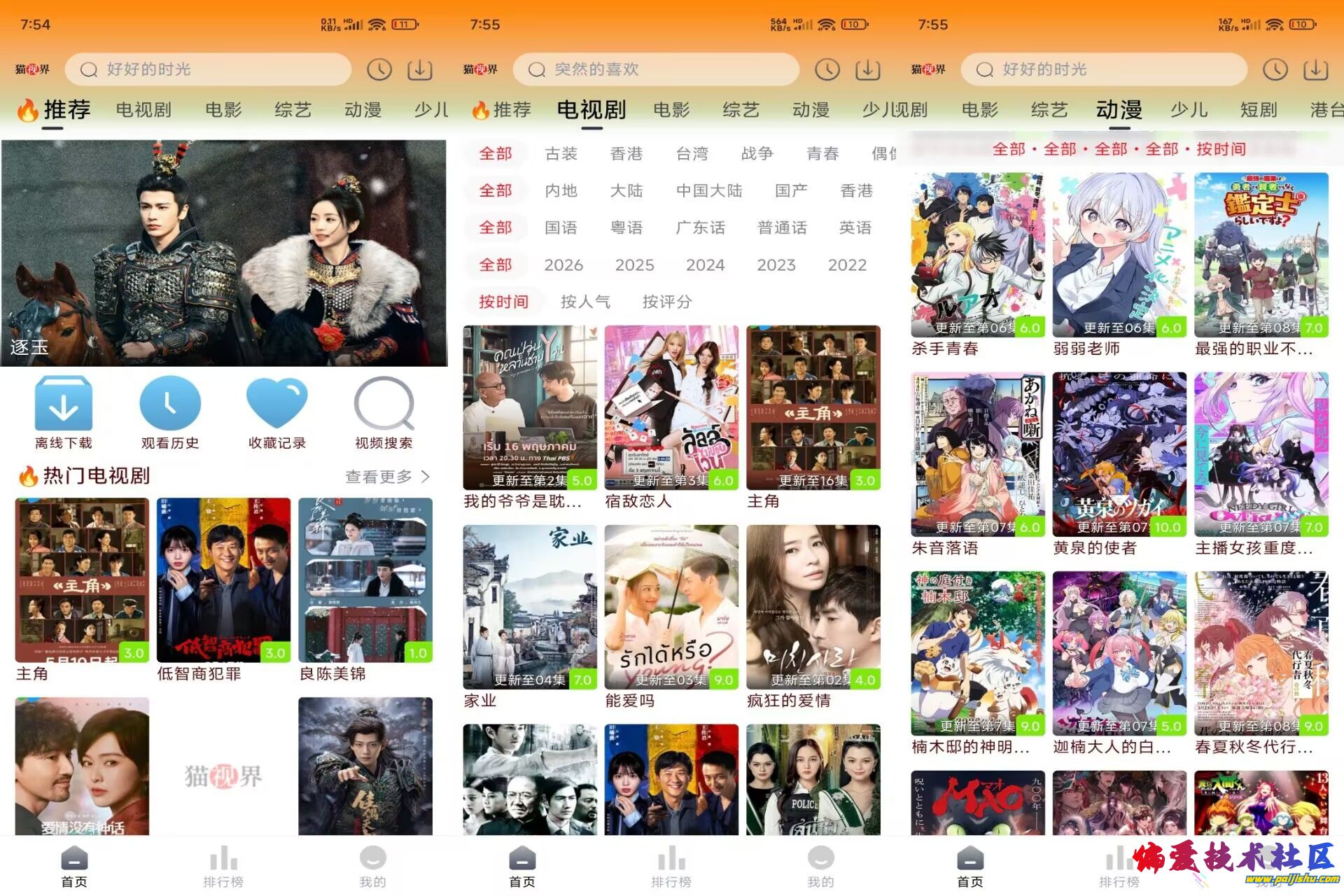Open 综艺 tab on middle screen
Screen dimensions: 1344x896
click(x=741, y=110)
